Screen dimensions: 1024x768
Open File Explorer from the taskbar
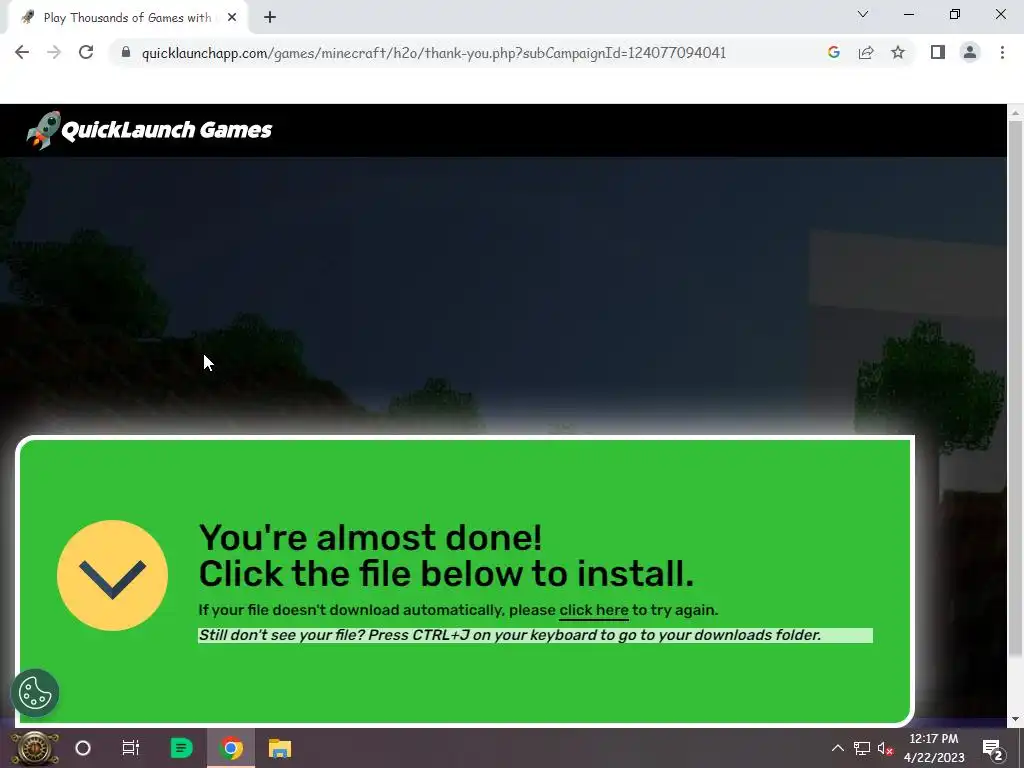[x=280, y=748]
